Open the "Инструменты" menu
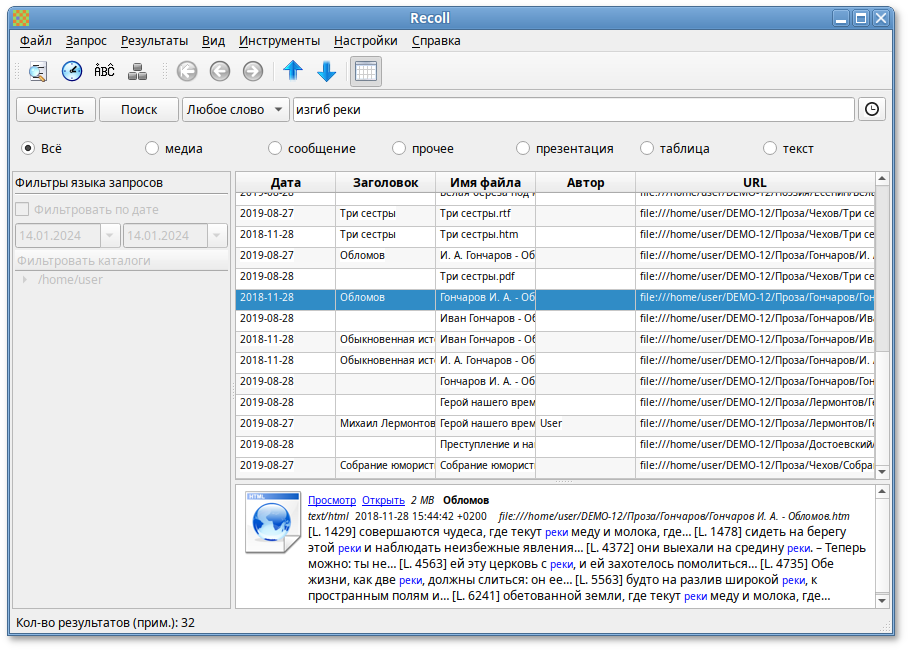The width and height of the screenshot is (908, 650). pos(279,41)
